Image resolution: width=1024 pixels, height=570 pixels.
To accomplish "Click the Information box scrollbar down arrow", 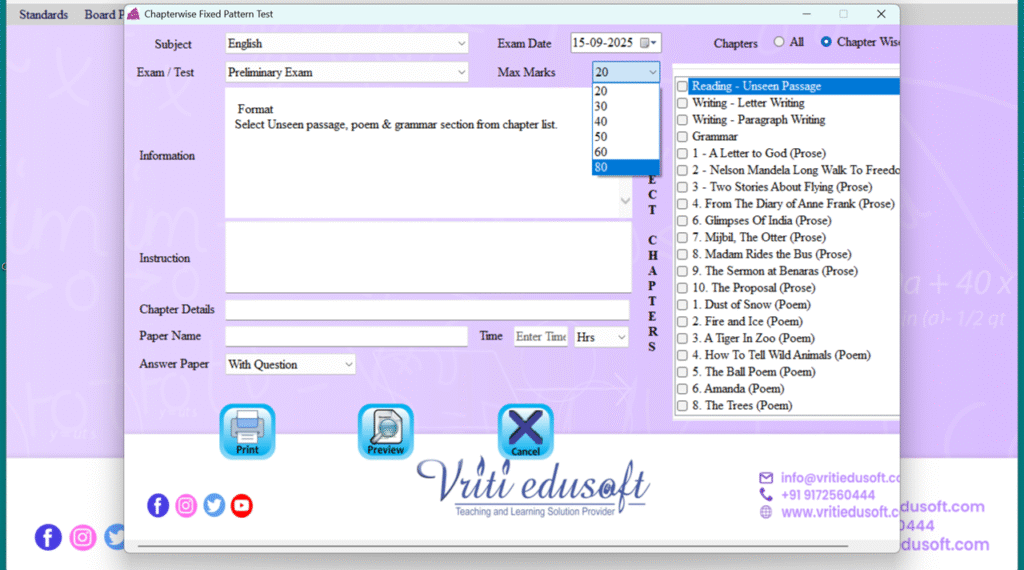I will click(x=625, y=201).
